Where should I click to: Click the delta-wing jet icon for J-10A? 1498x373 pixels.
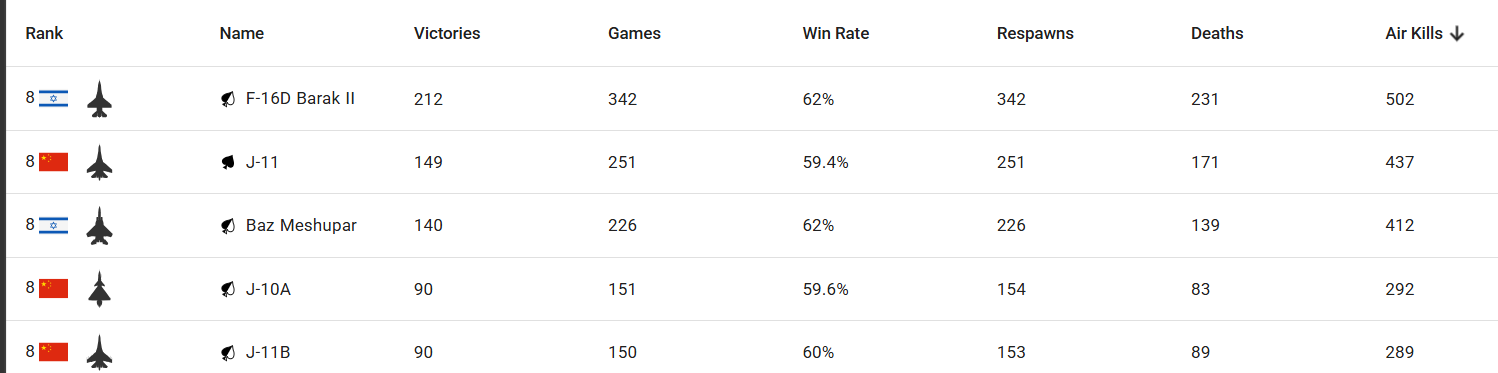point(99,289)
